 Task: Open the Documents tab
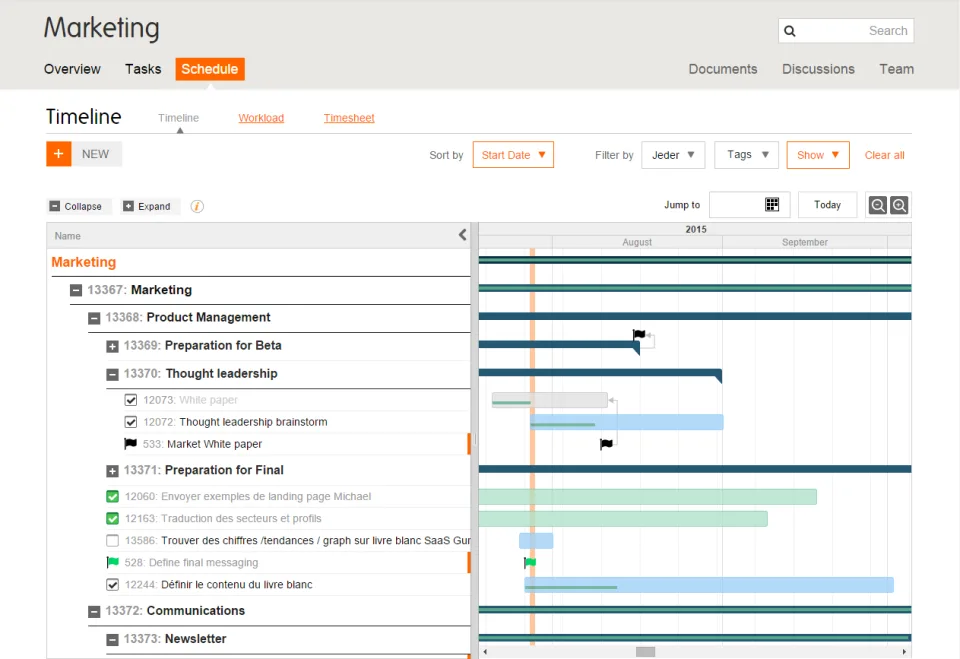[722, 69]
